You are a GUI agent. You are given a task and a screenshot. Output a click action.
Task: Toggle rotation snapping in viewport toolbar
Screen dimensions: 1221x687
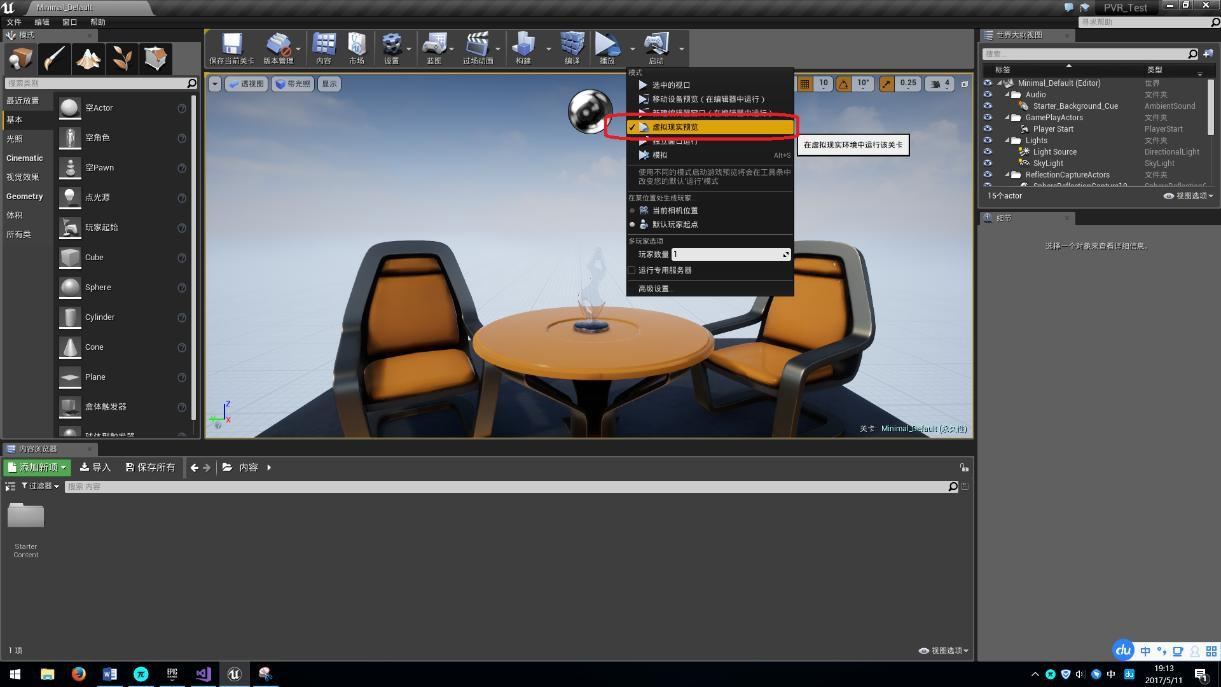pyautogui.click(x=843, y=84)
